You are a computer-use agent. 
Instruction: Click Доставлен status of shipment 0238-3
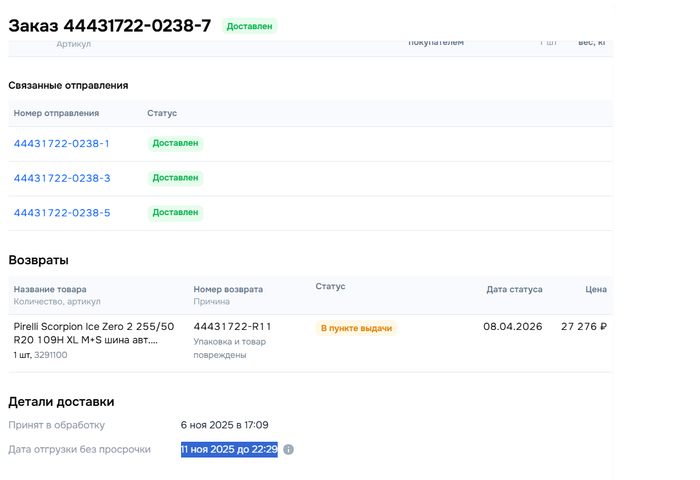175,178
